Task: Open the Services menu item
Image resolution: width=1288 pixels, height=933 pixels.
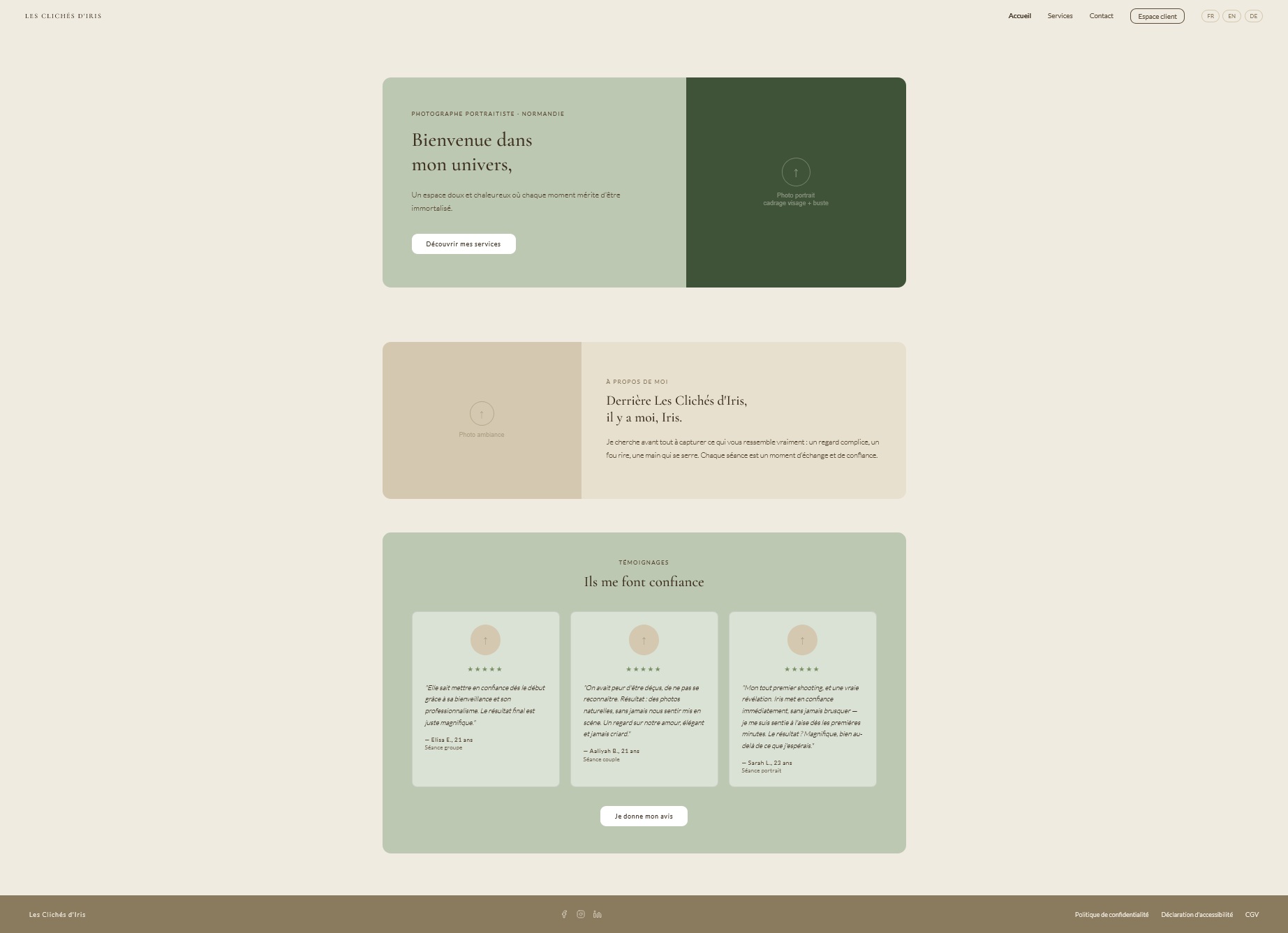Action: point(1060,16)
